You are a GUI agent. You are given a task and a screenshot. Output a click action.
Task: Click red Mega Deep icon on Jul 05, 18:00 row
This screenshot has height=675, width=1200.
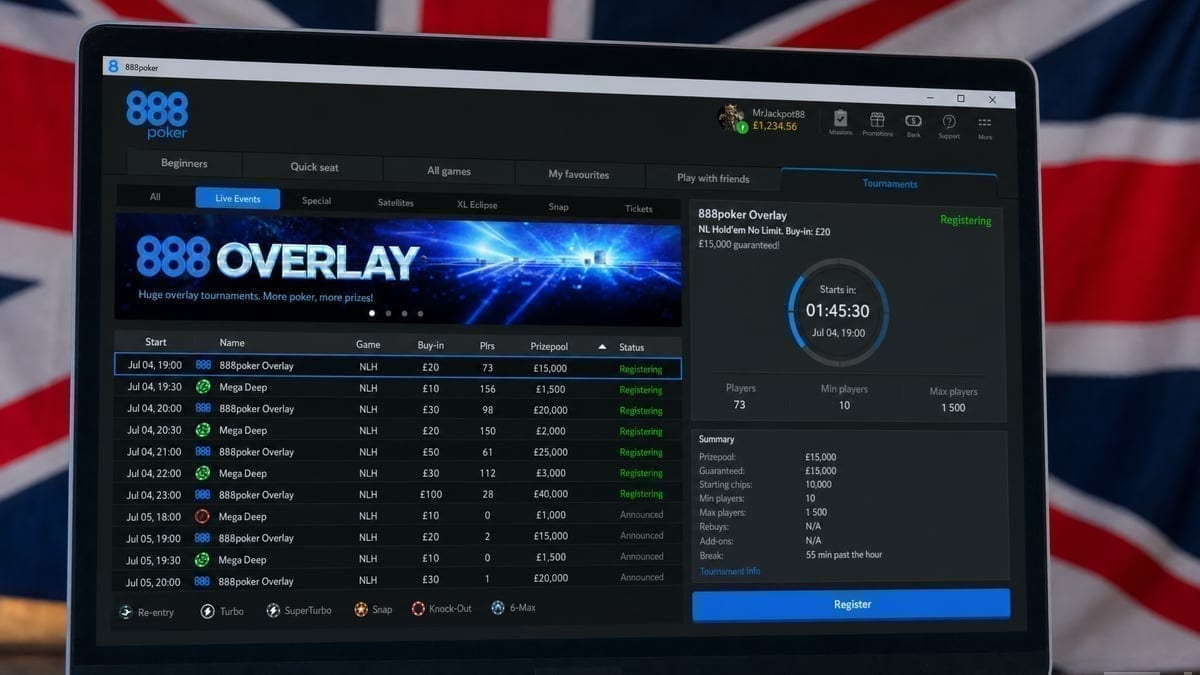pyautogui.click(x=203, y=517)
